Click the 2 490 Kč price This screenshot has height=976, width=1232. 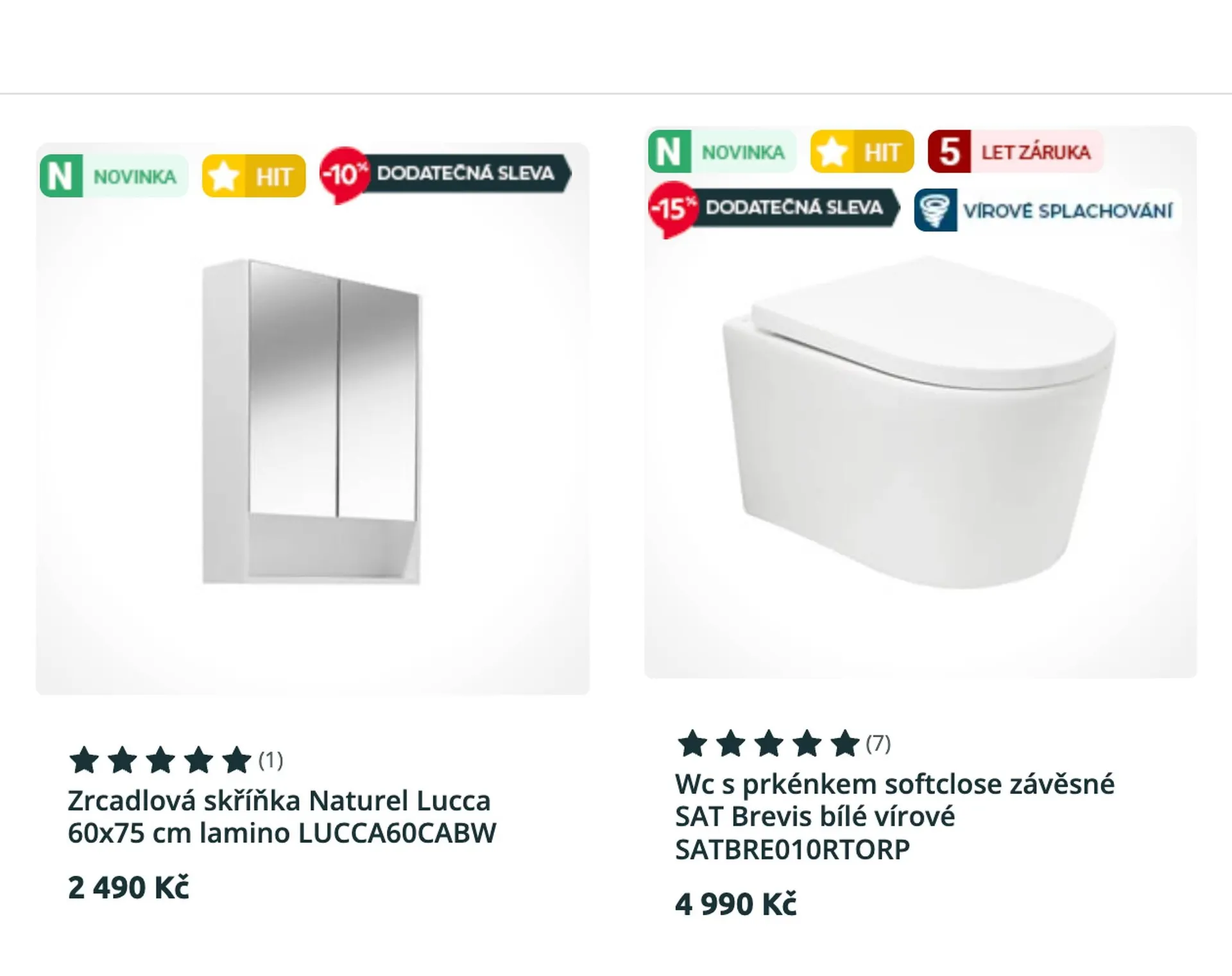coord(128,888)
